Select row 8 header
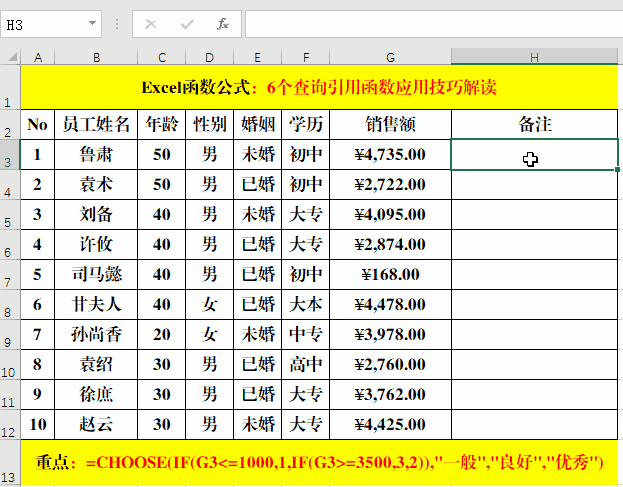 pos(10,305)
